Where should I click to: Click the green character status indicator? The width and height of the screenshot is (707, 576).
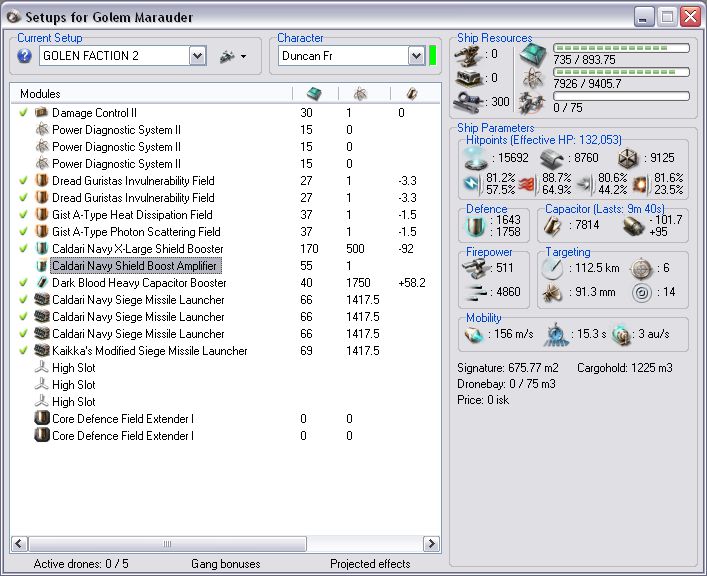433,56
